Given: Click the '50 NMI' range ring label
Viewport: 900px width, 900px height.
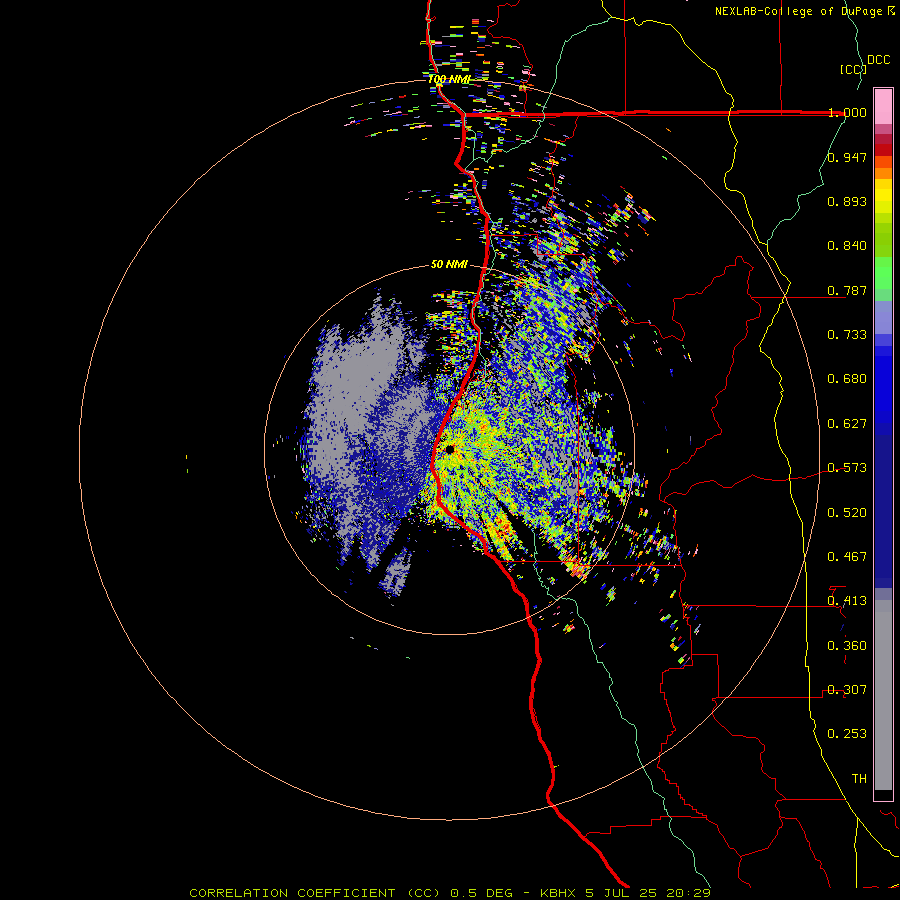Looking at the screenshot, I should pyautogui.click(x=449, y=264).
